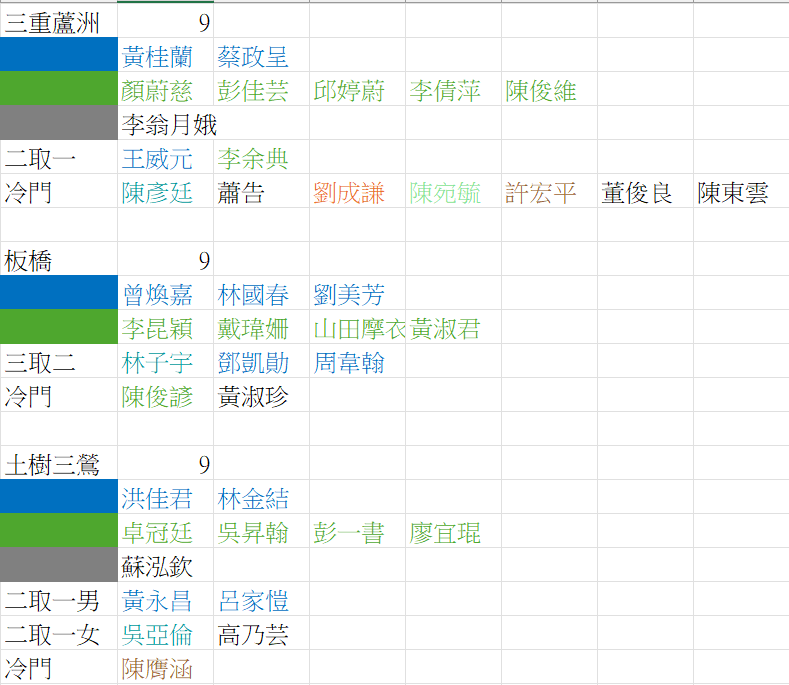The height and width of the screenshot is (685, 789).
Task: Select the 冷門 label beside 陳俊諺
Action: [59, 395]
